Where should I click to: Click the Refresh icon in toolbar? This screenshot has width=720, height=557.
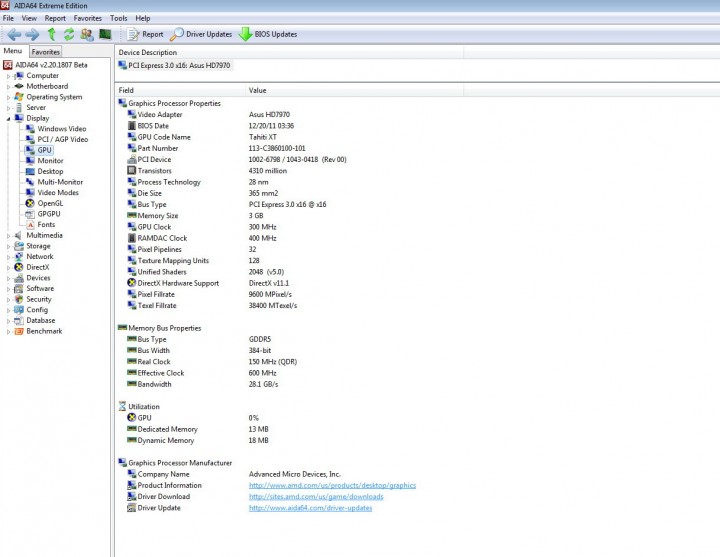(69, 34)
